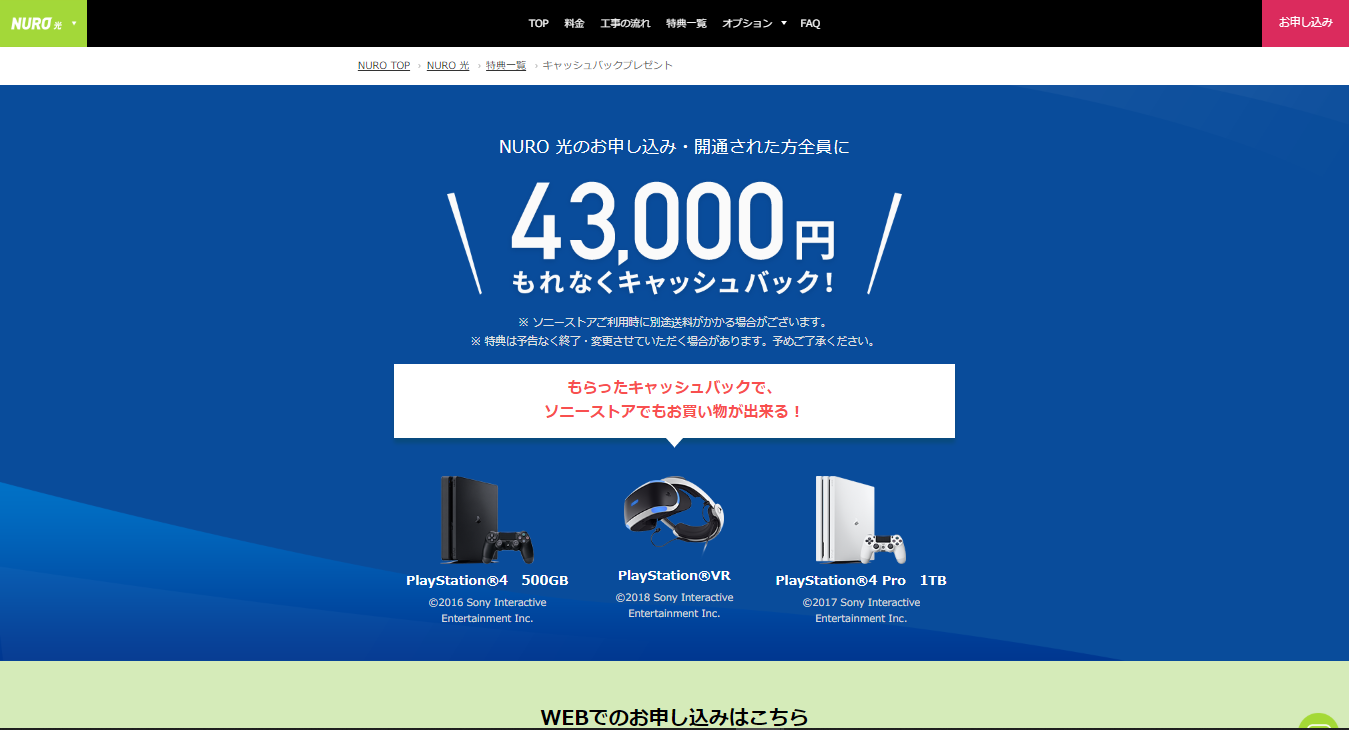Click the PlayStation VR headset image
The image size is (1349, 730).
click(x=674, y=516)
